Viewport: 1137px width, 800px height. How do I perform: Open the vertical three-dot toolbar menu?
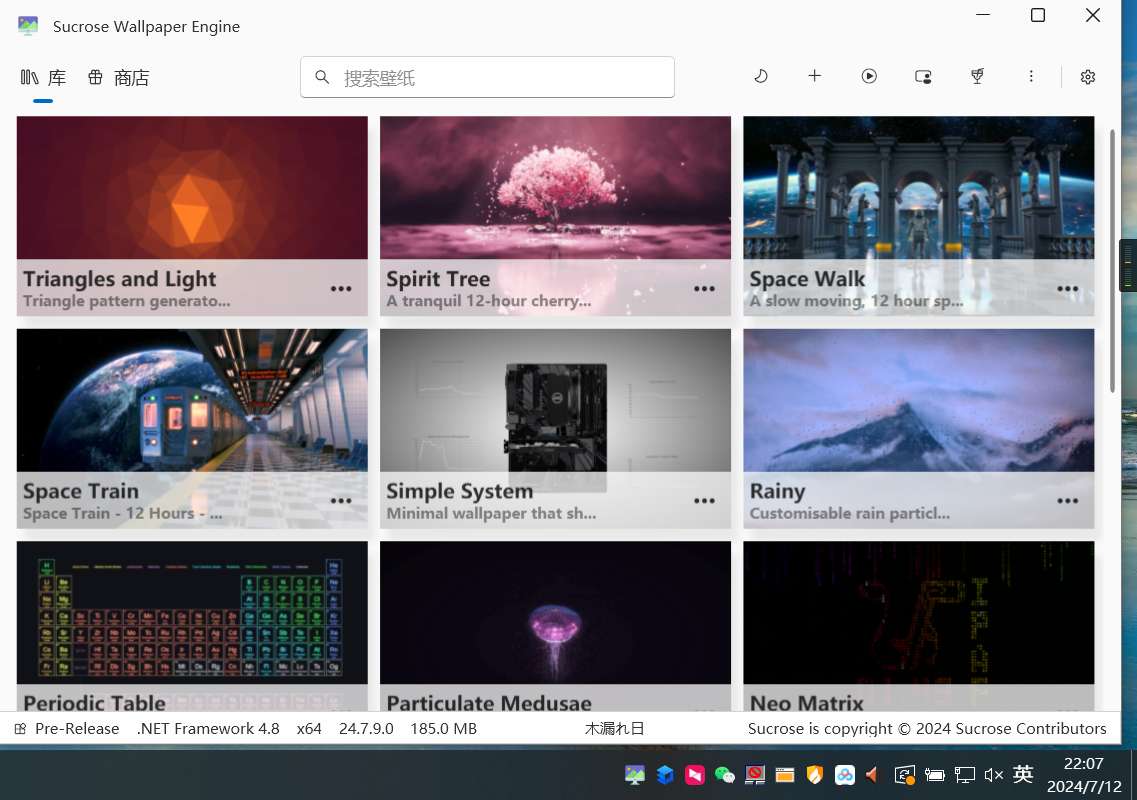(x=1031, y=76)
